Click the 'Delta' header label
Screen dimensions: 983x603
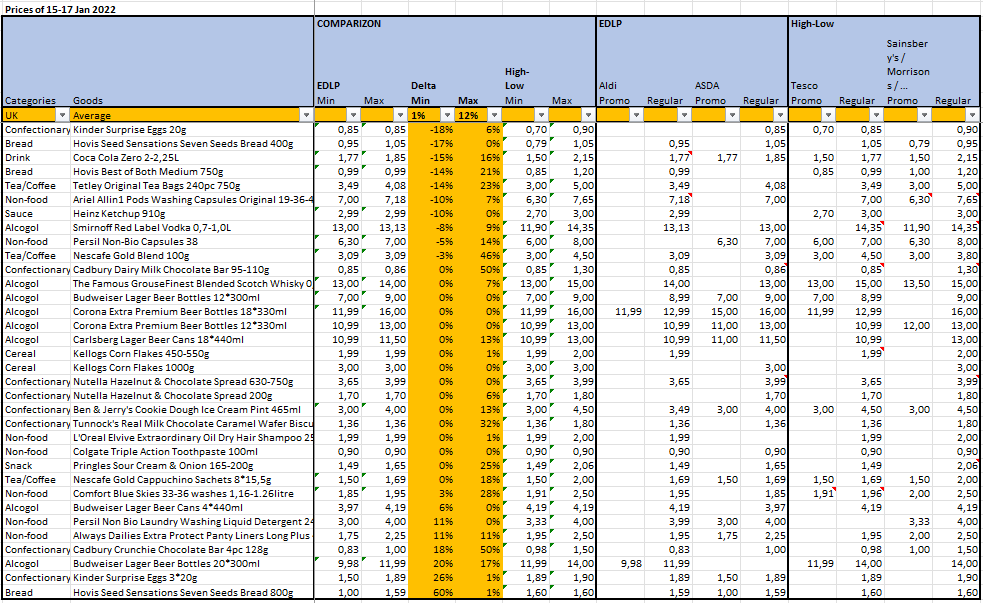[x=423, y=86]
